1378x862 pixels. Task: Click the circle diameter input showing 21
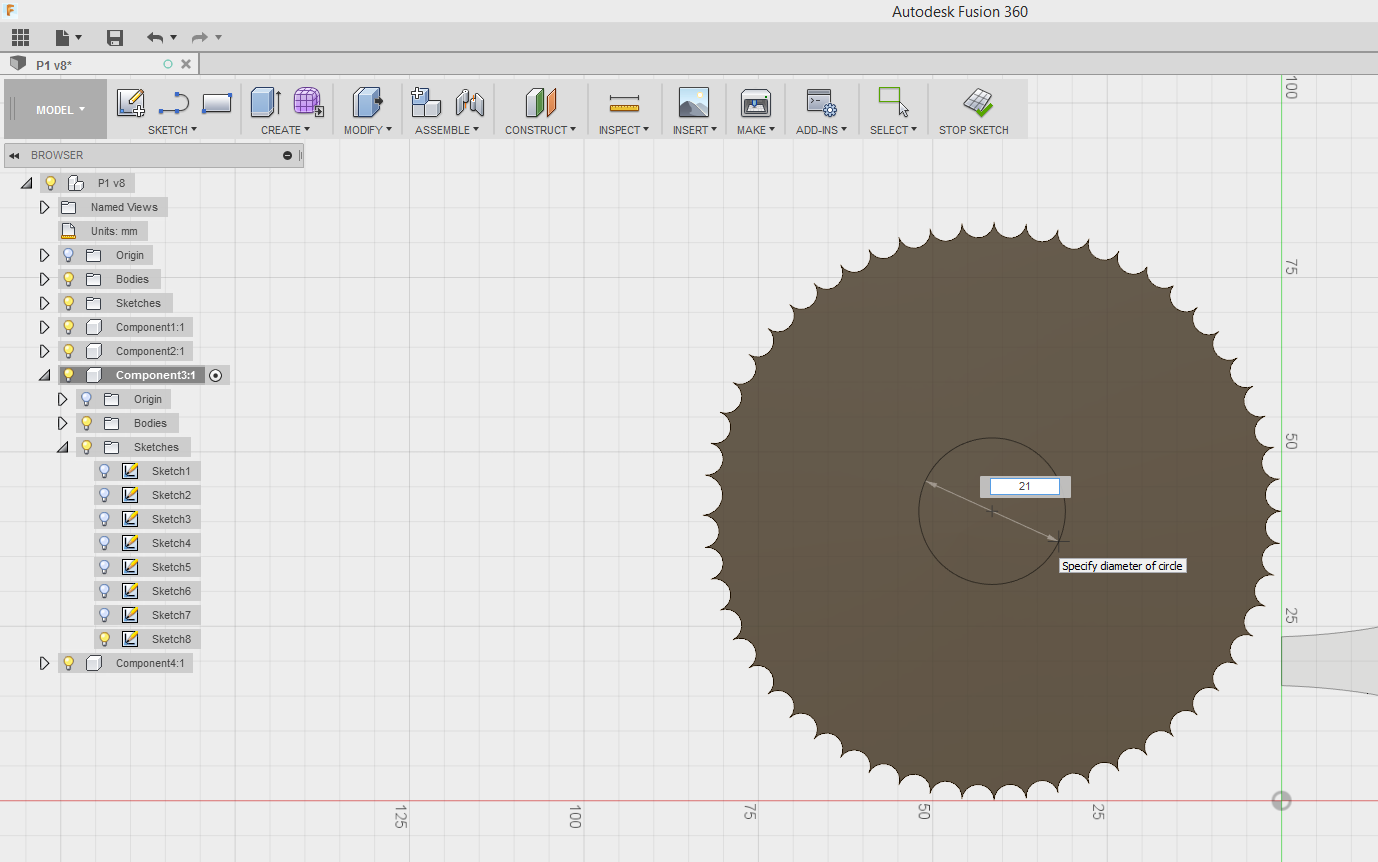(1024, 486)
